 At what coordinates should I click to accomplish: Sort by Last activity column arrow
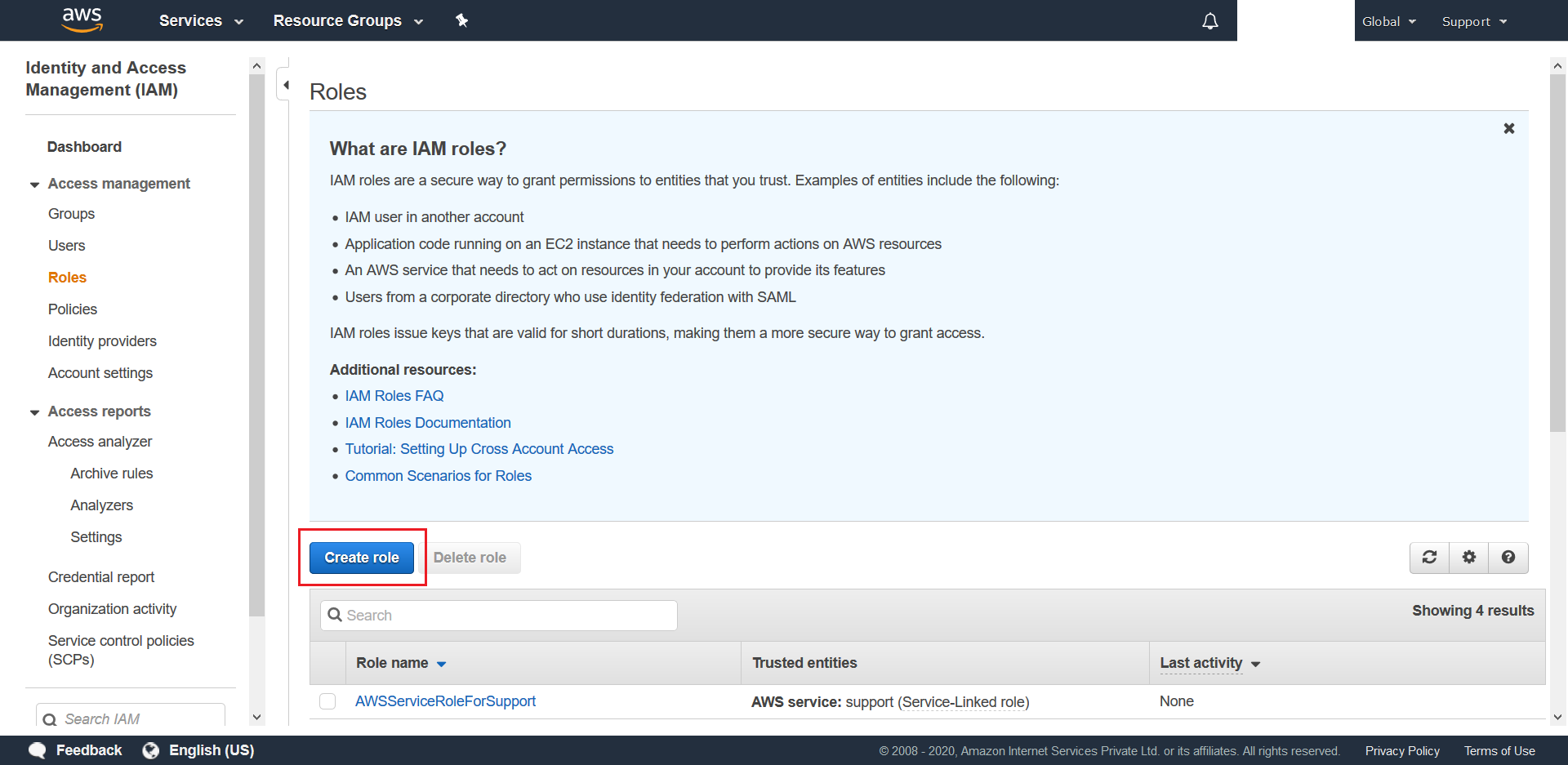tap(1256, 664)
